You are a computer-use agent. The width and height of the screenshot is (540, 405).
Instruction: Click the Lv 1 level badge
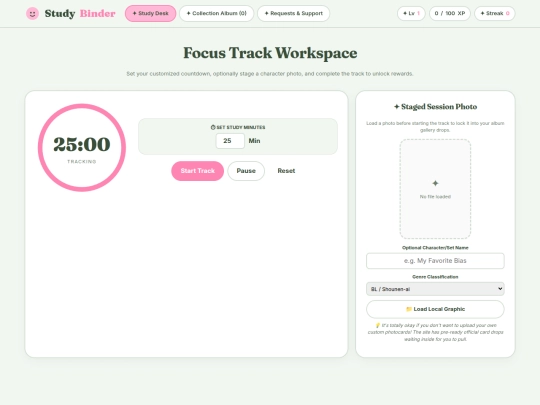coord(411,13)
